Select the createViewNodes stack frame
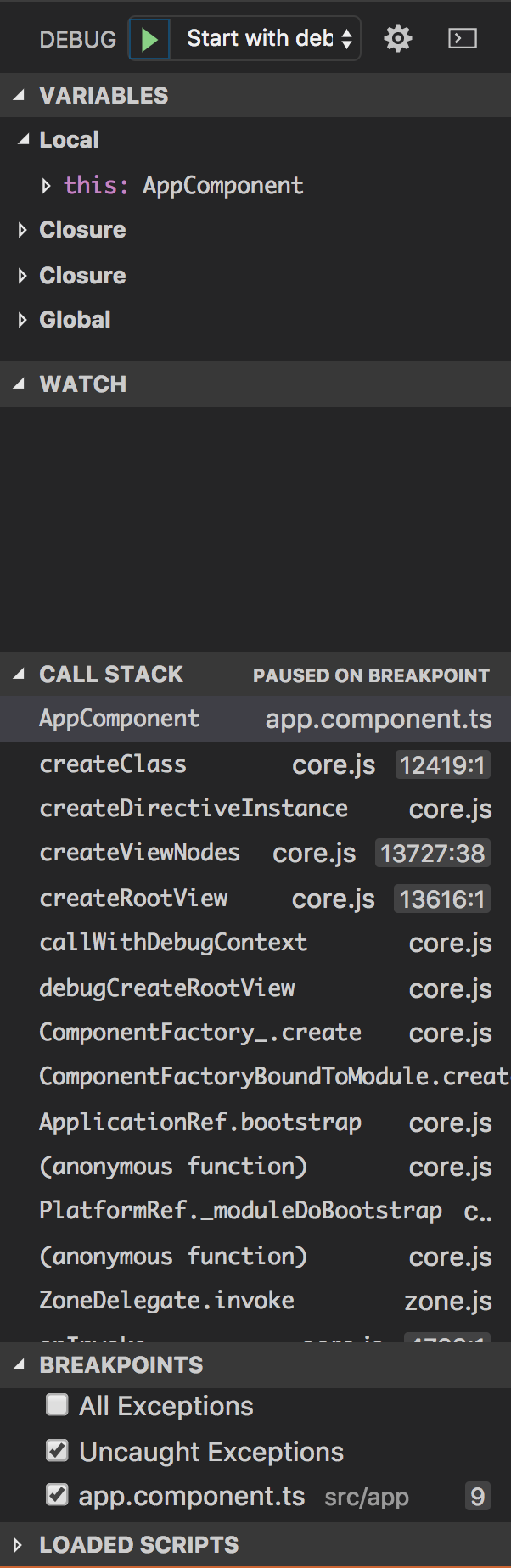511x1568 pixels. (x=140, y=853)
